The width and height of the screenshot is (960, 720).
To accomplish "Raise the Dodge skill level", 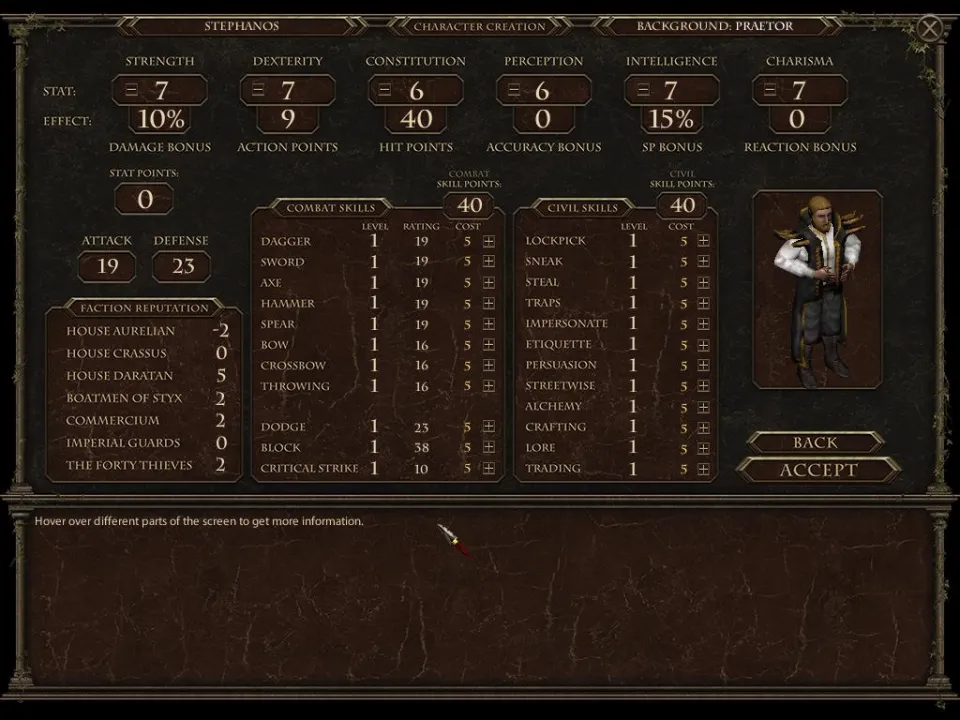I will tap(489, 428).
